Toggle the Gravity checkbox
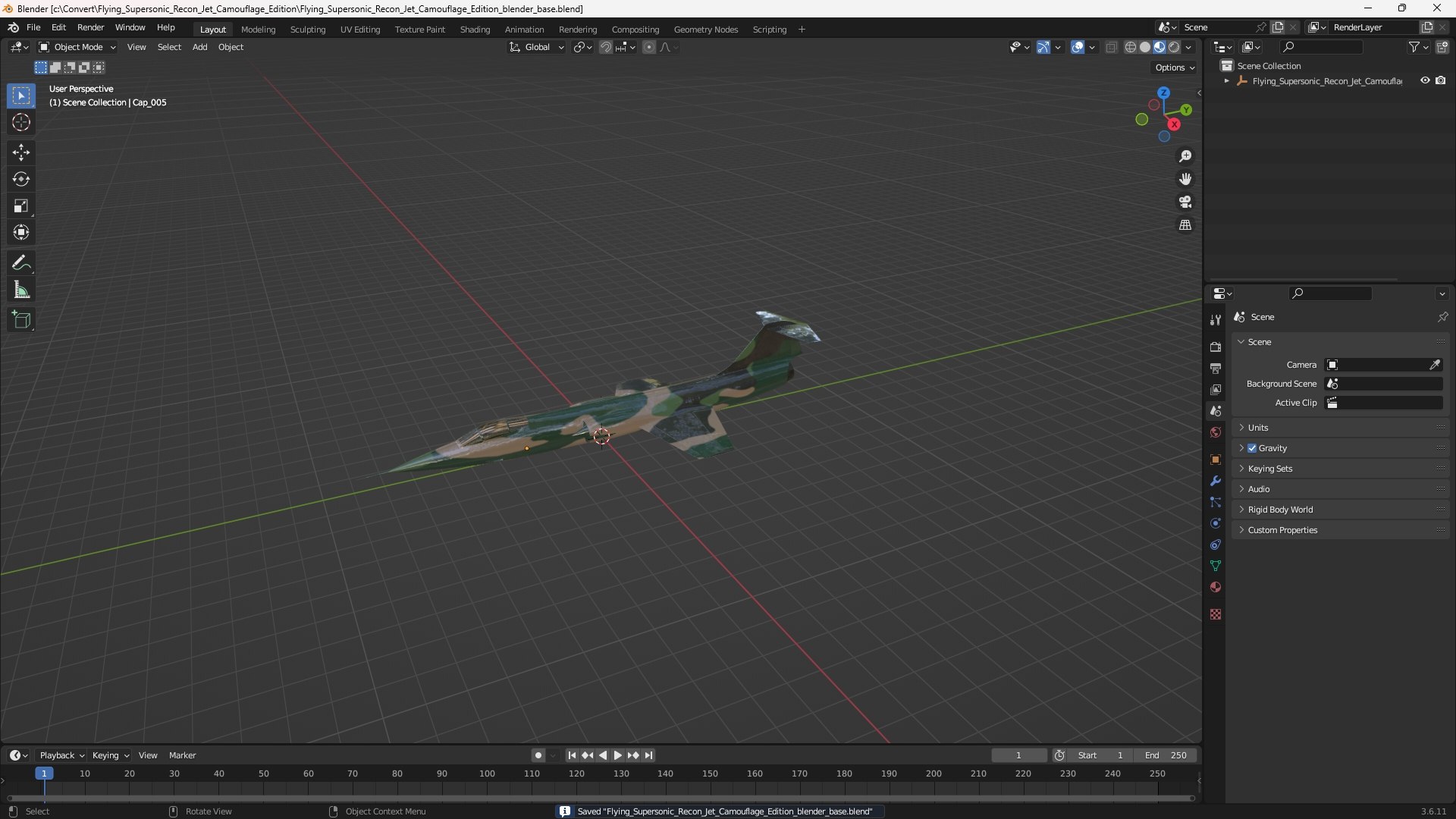Image resolution: width=1456 pixels, height=819 pixels. [1252, 448]
